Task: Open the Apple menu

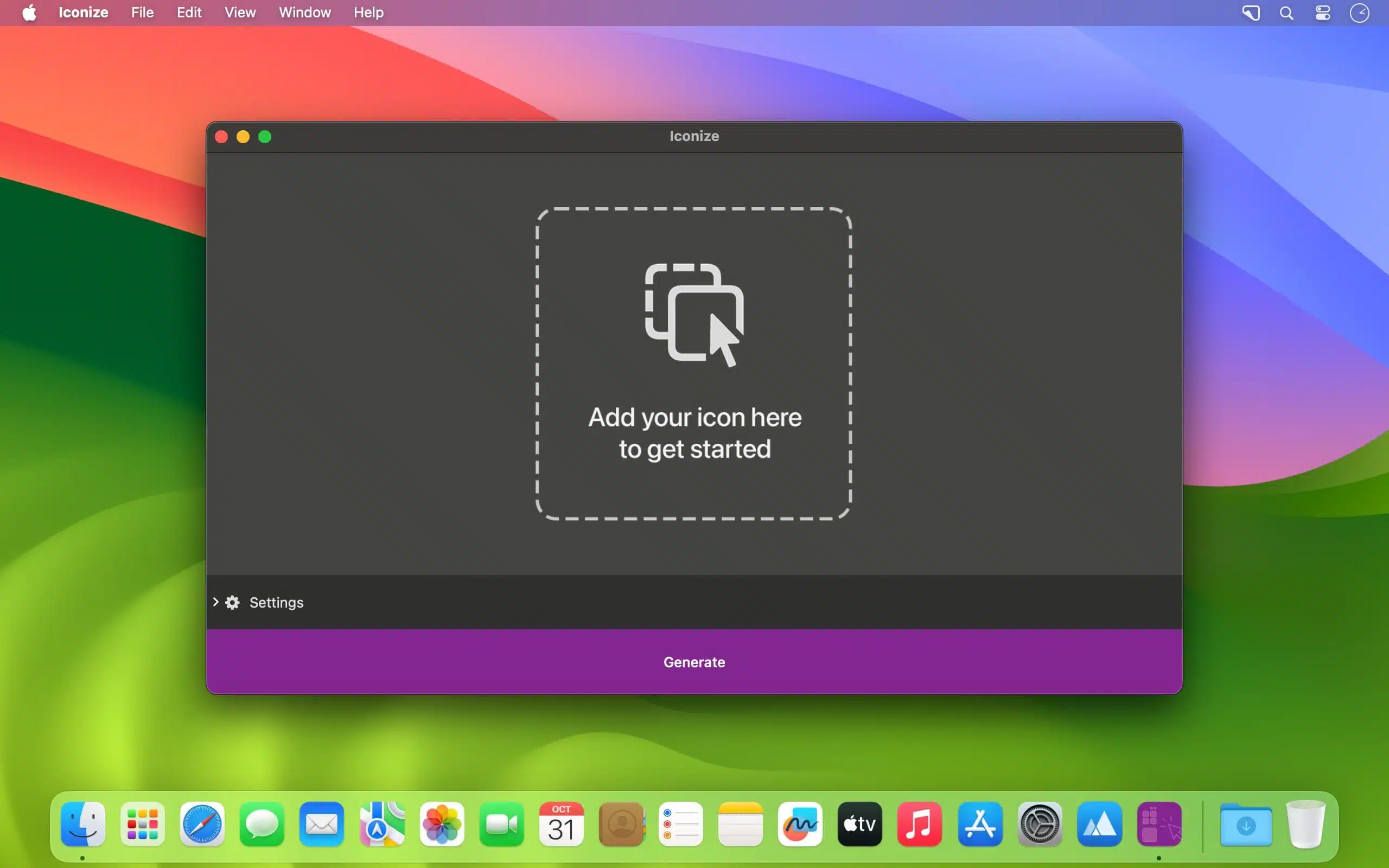Action: pyautogui.click(x=29, y=12)
